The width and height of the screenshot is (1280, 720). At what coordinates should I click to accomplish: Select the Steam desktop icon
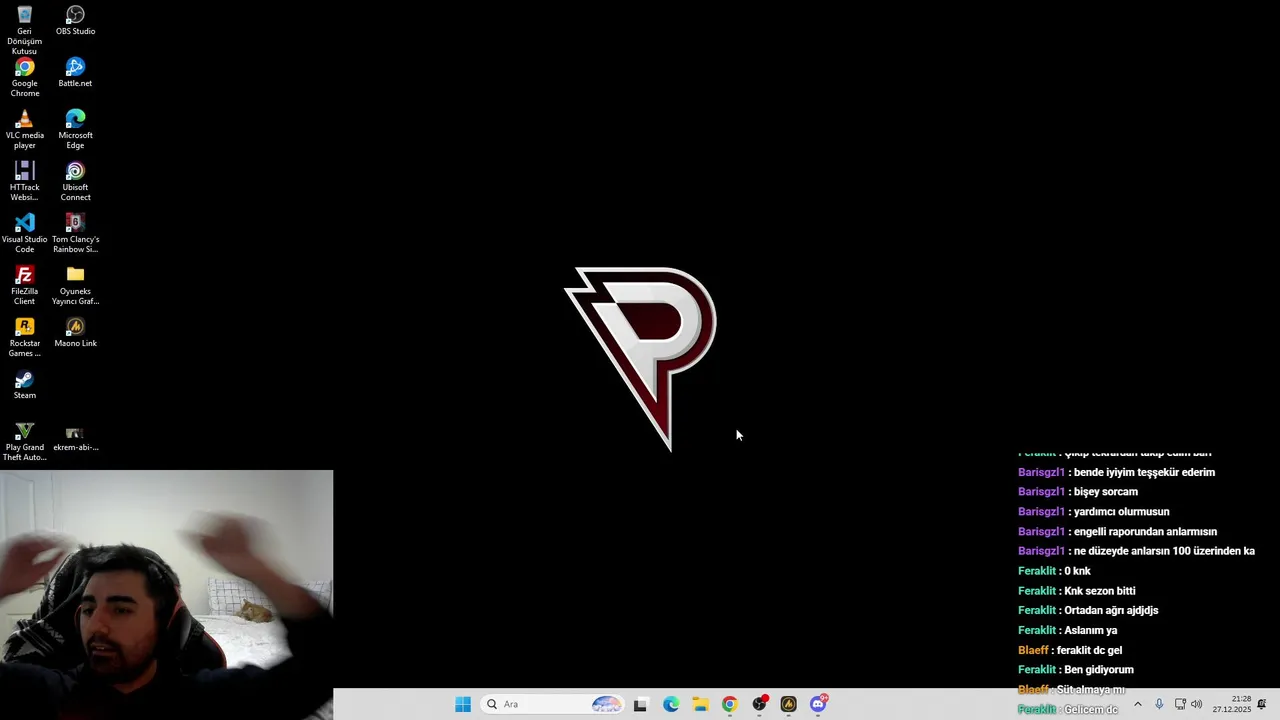point(24,385)
